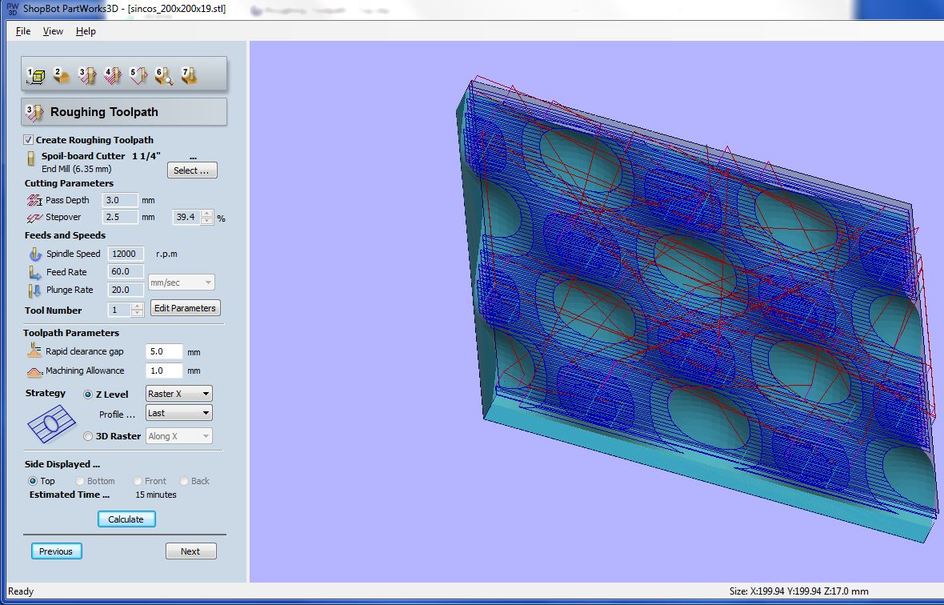Adjust the Stepover percent spinner arrows
The image size is (944, 605).
click(207, 217)
